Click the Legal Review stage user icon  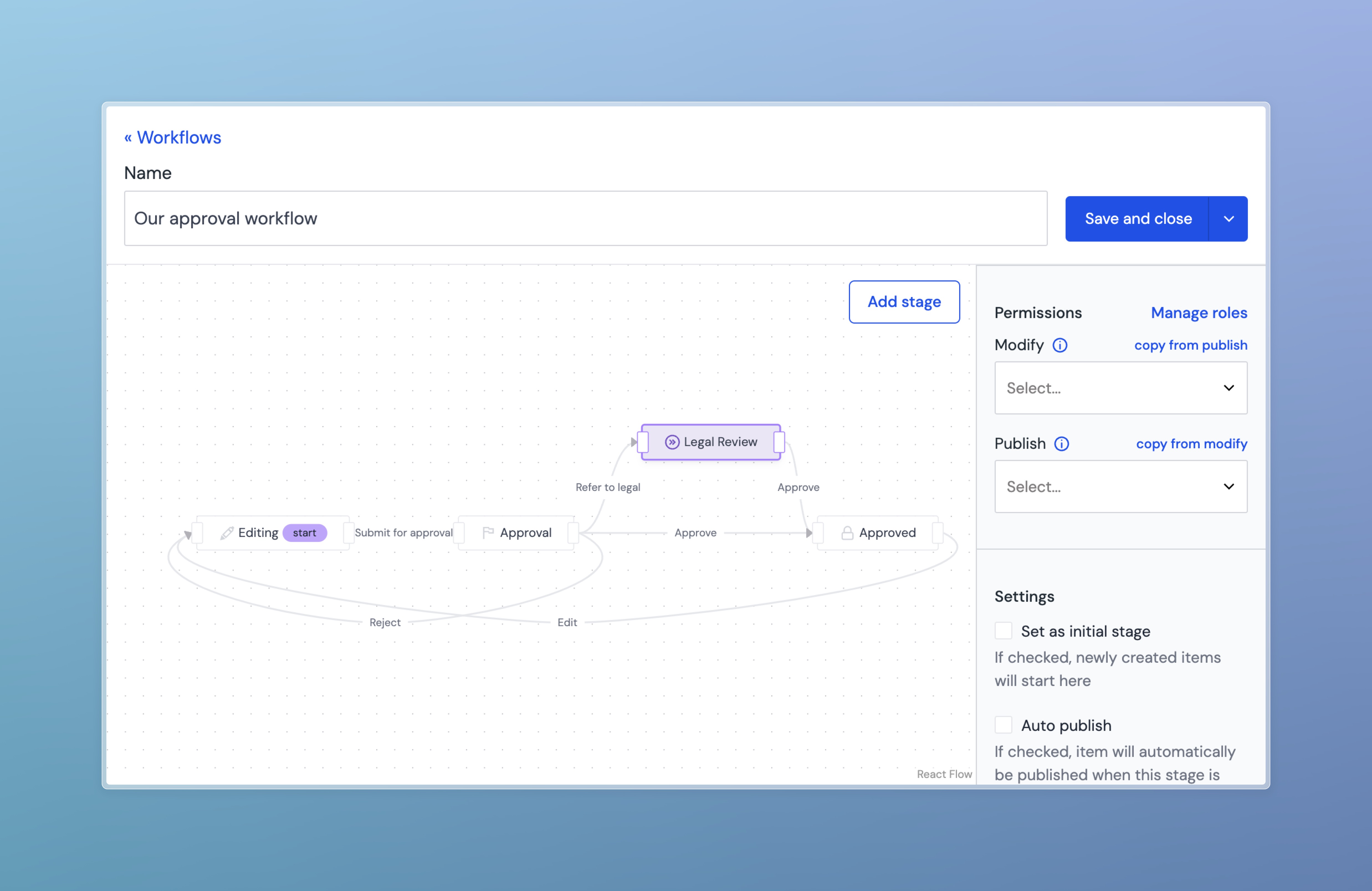tap(671, 441)
